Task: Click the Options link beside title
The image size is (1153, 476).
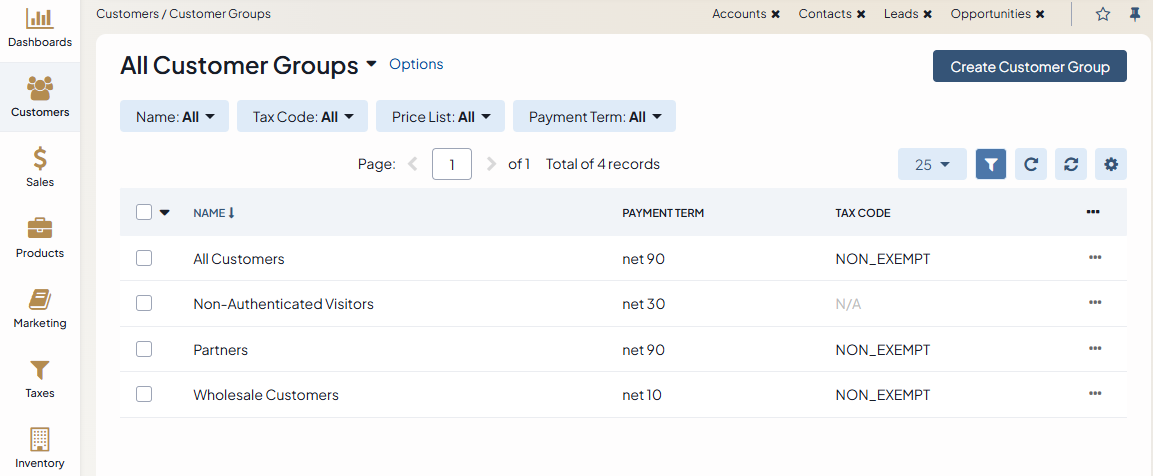Action: pos(416,64)
